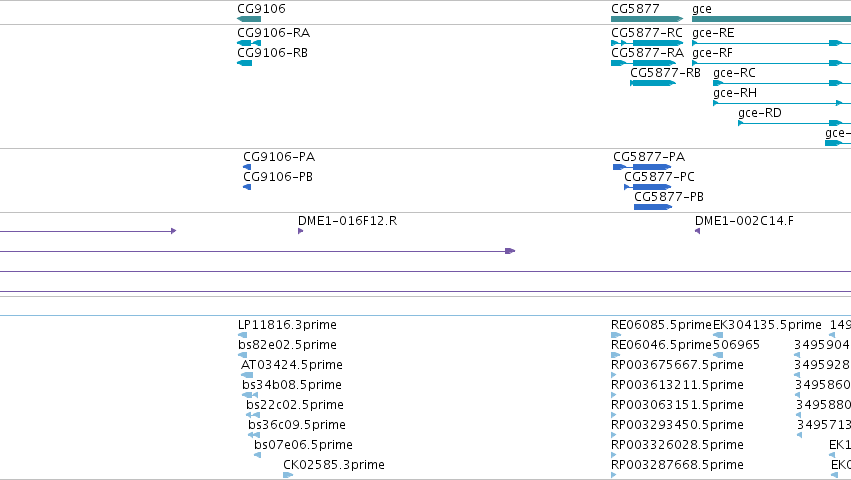Click EST label bs34b08.5prime
The image size is (851, 480).
click(292, 385)
